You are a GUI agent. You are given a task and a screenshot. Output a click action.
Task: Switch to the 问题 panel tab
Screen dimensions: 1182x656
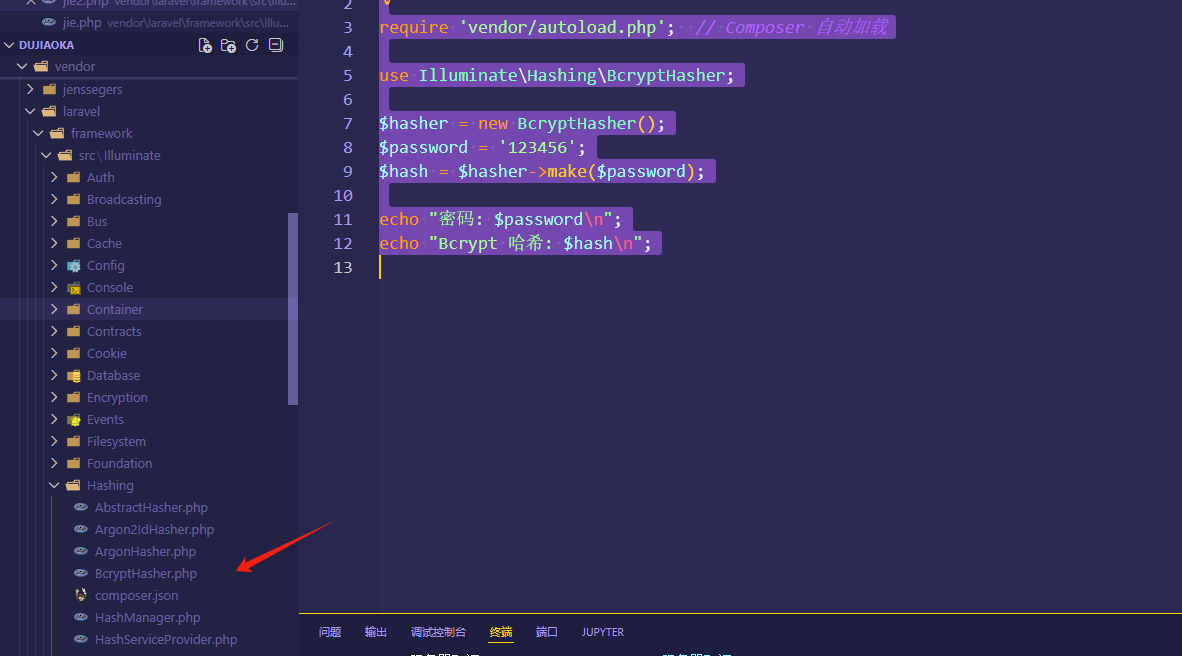pos(330,632)
